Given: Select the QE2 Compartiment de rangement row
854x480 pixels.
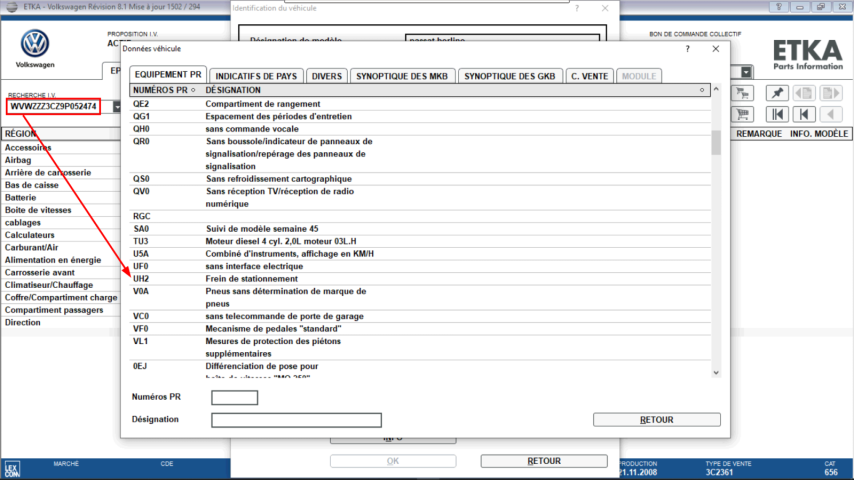Looking at the screenshot, I should [420, 104].
